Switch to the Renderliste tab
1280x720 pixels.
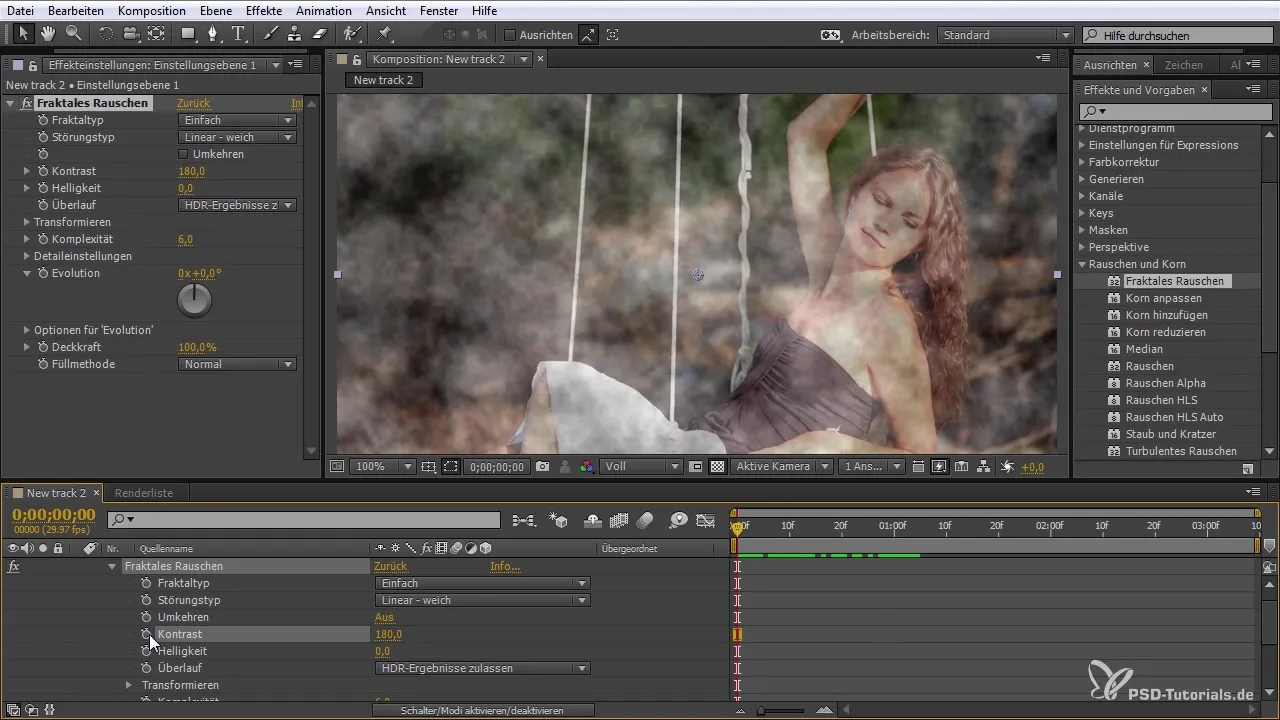[144, 493]
